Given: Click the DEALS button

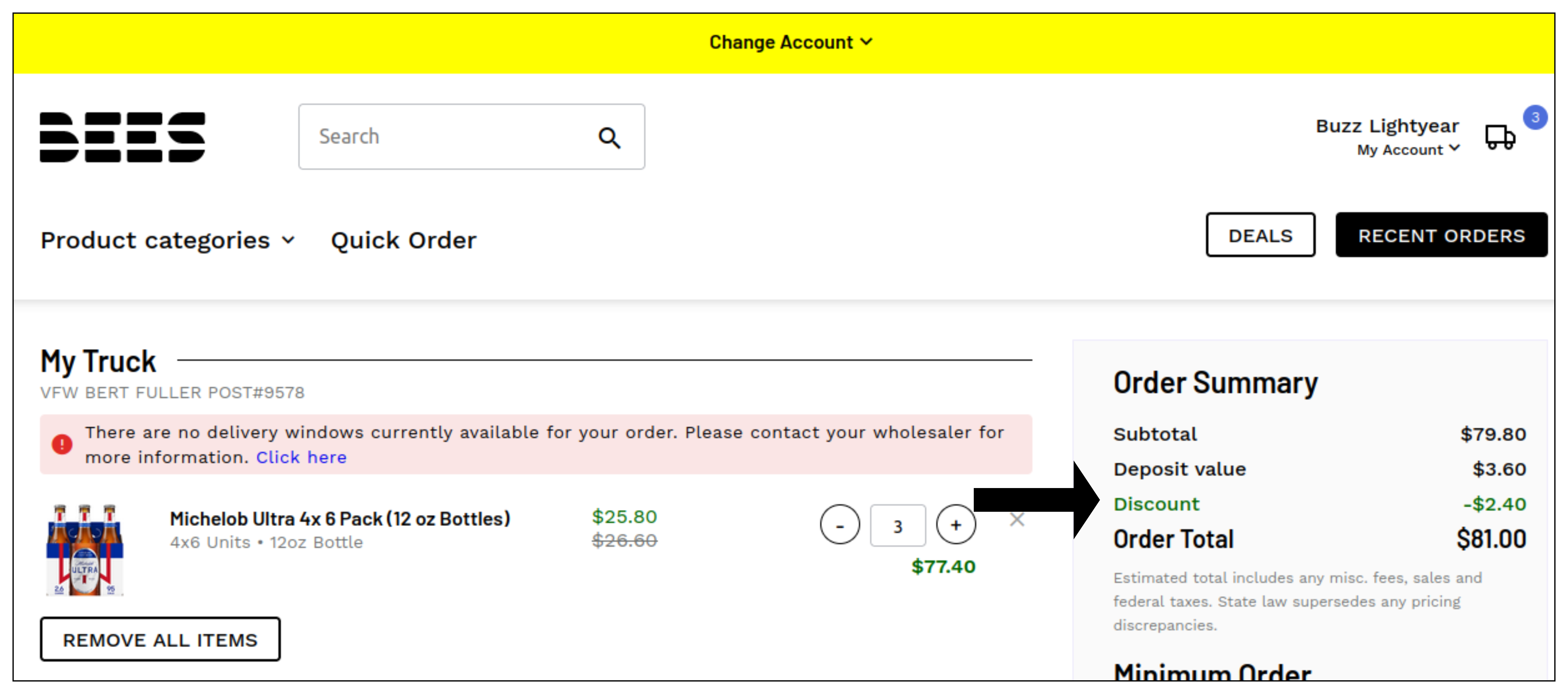Looking at the screenshot, I should (1260, 235).
